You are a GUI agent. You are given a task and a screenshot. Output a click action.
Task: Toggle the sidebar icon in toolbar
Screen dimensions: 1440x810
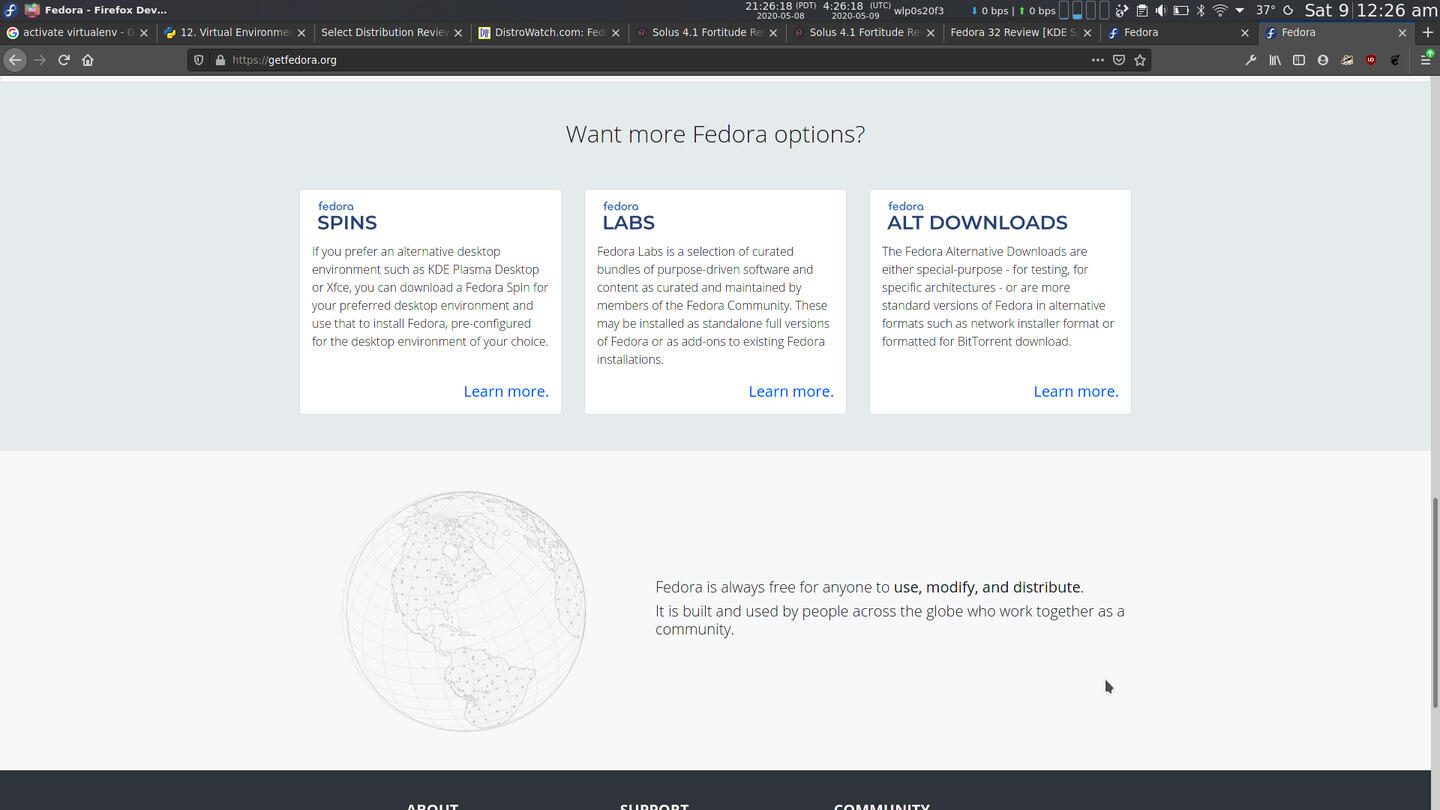click(1299, 60)
